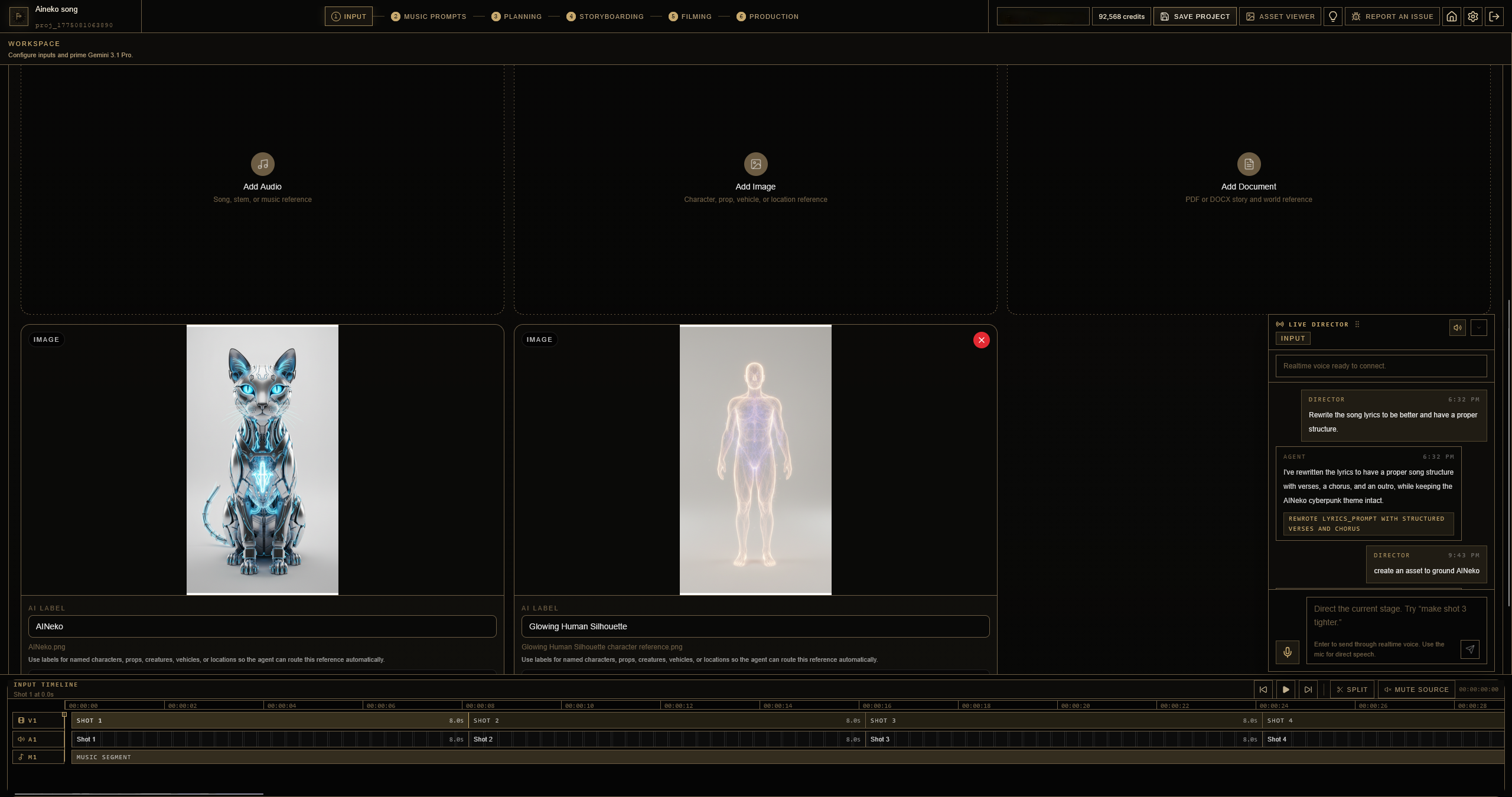The height and width of the screenshot is (797, 1512).
Task: Switch to Music Prompts stage
Action: [429, 17]
